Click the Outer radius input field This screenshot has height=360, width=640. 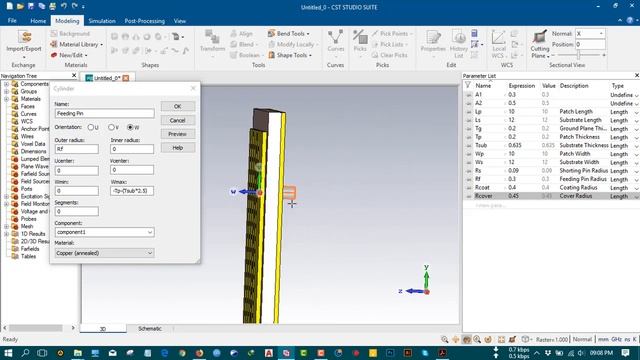click(x=77, y=149)
